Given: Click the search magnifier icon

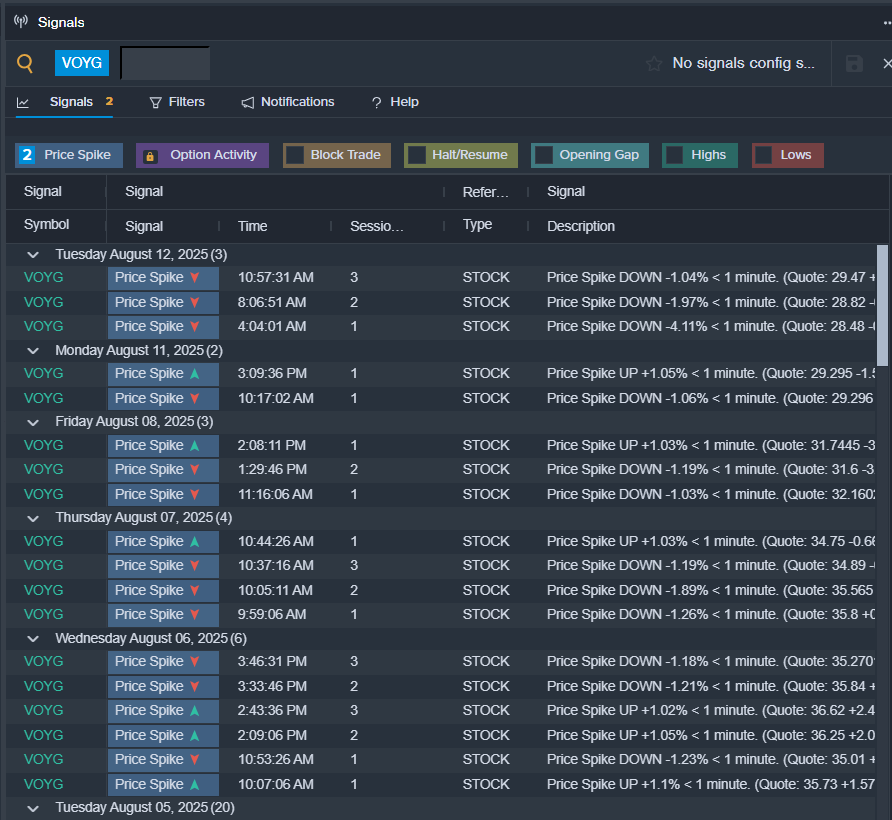Looking at the screenshot, I should [x=26, y=64].
